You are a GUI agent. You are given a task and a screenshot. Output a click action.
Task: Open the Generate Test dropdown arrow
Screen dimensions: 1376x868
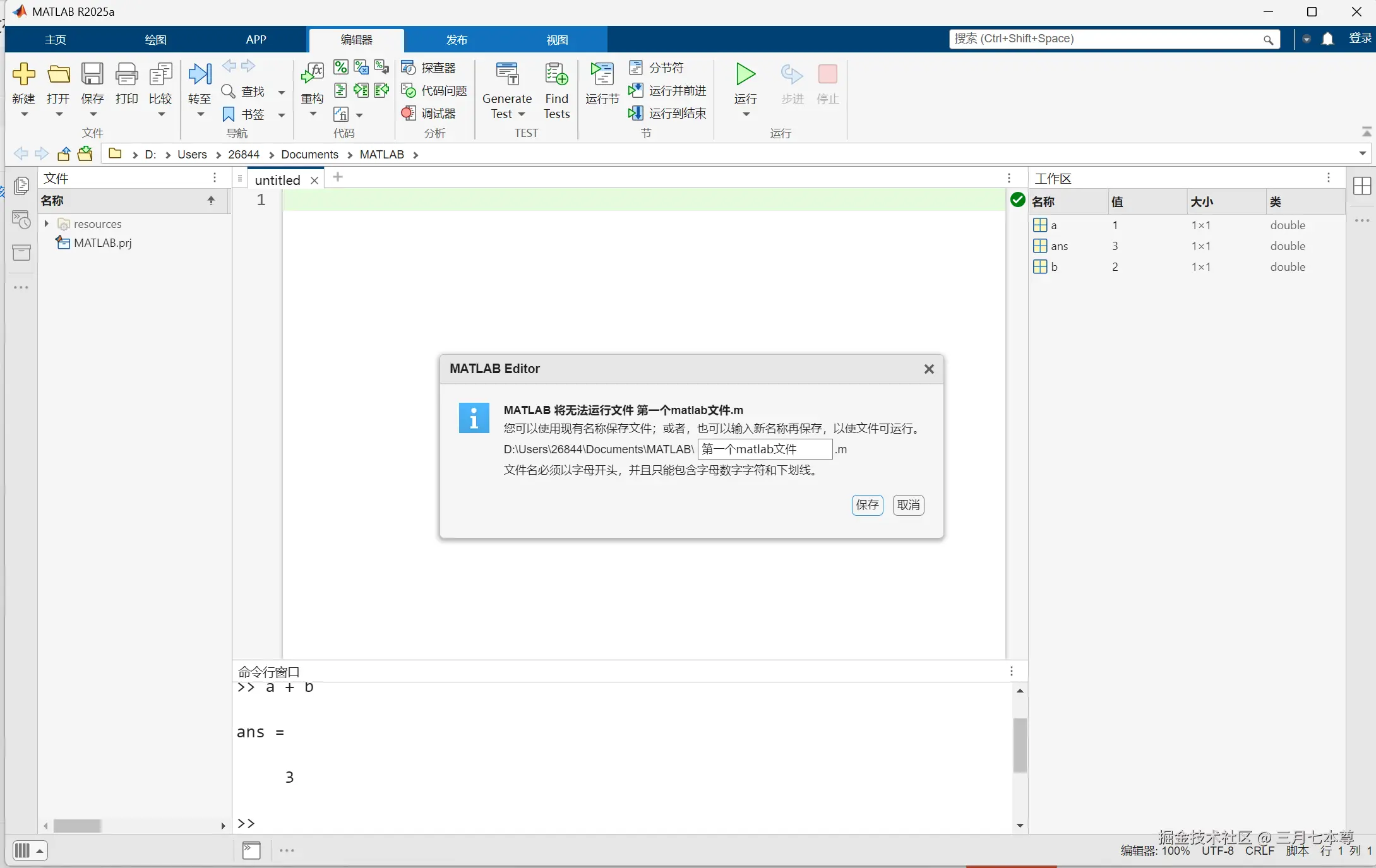pos(522,114)
